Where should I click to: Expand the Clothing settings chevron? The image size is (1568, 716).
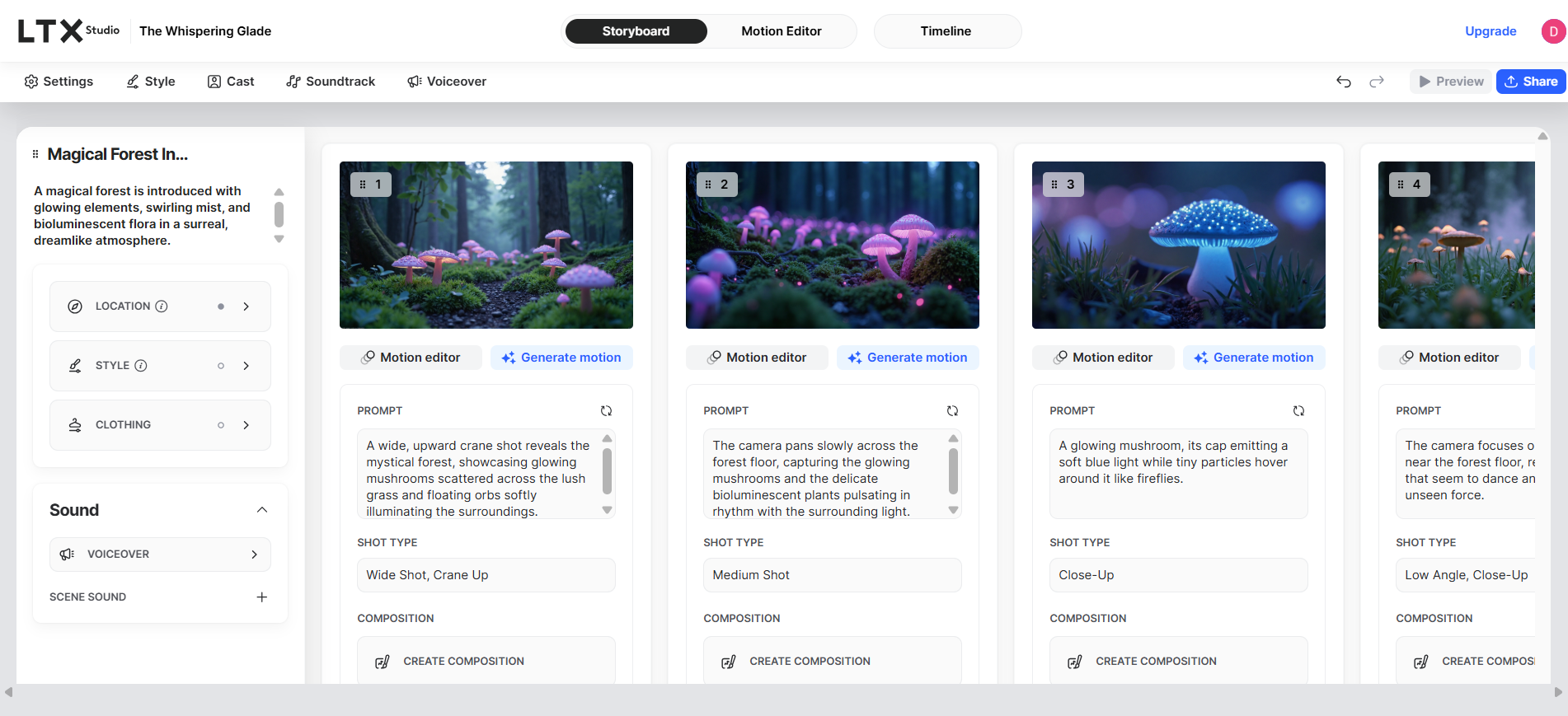[x=246, y=425]
